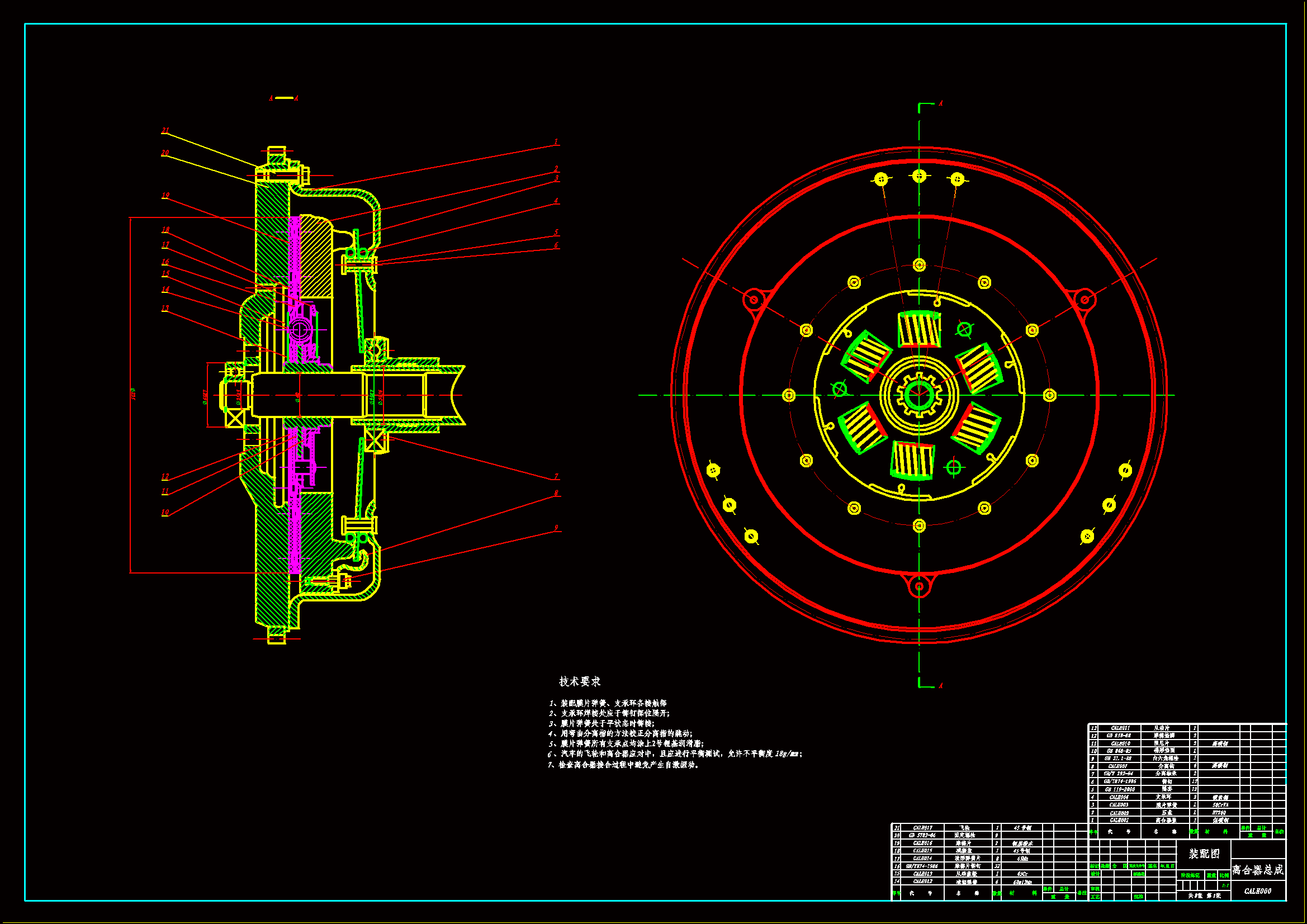Select the splined hub at clutch disc center
Image resolution: width=1307 pixels, height=924 pixels.
pyautogui.click(x=919, y=395)
